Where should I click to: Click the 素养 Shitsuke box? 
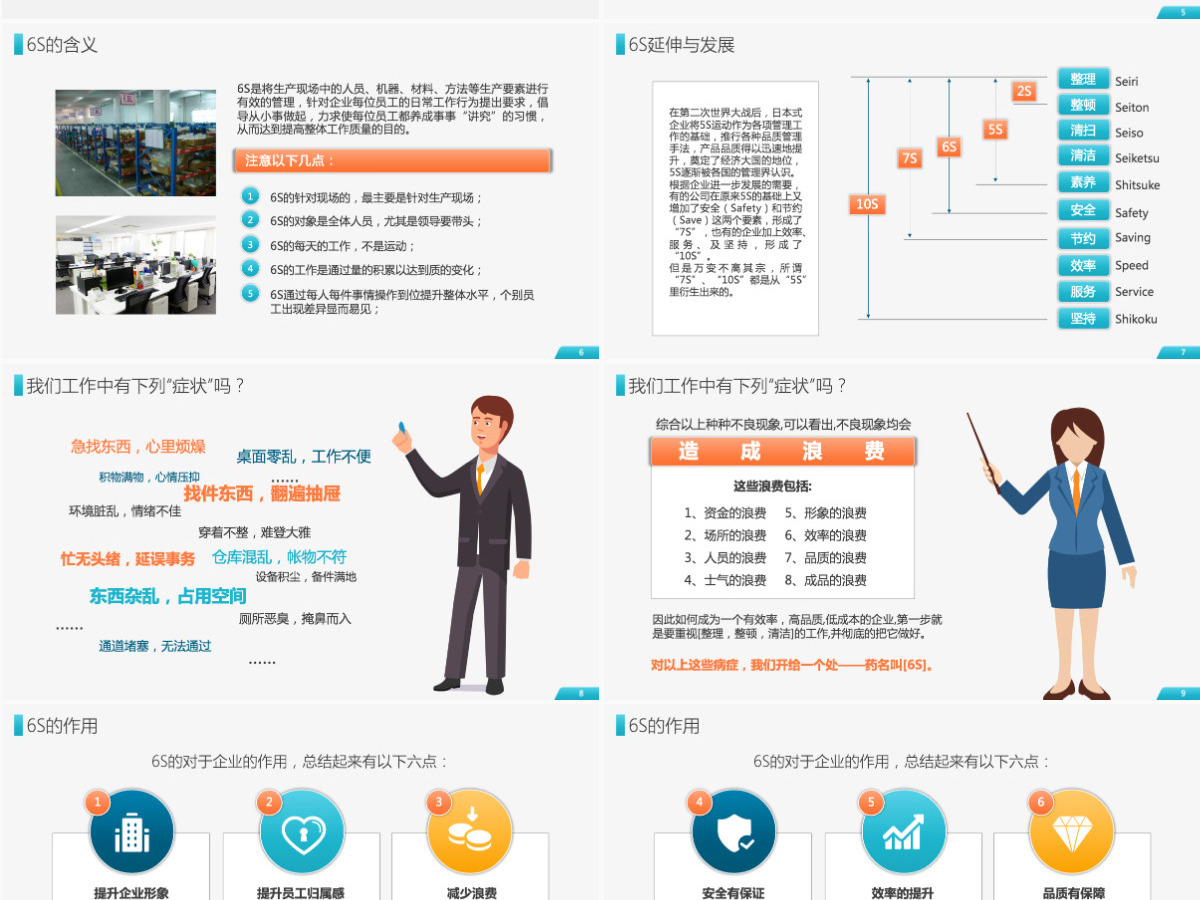tap(1083, 183)
